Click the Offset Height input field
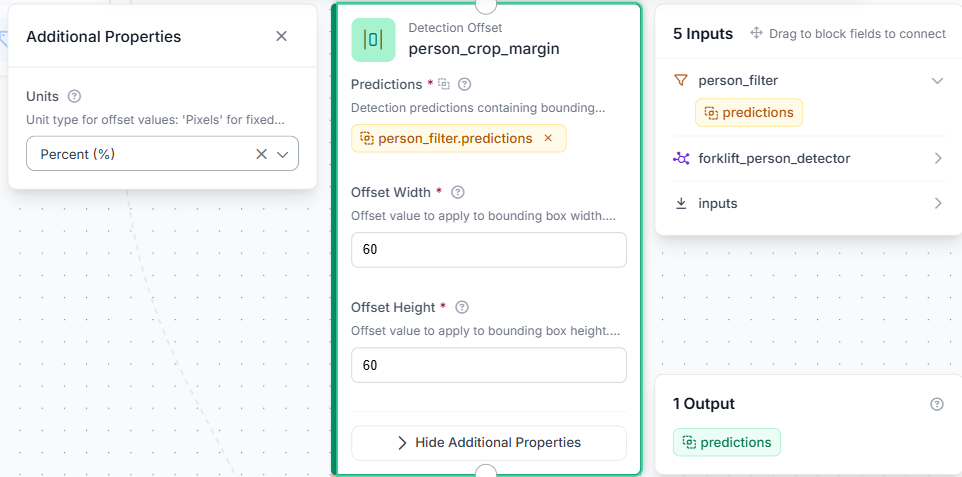 pyautogui.click(x=489, y=365)
